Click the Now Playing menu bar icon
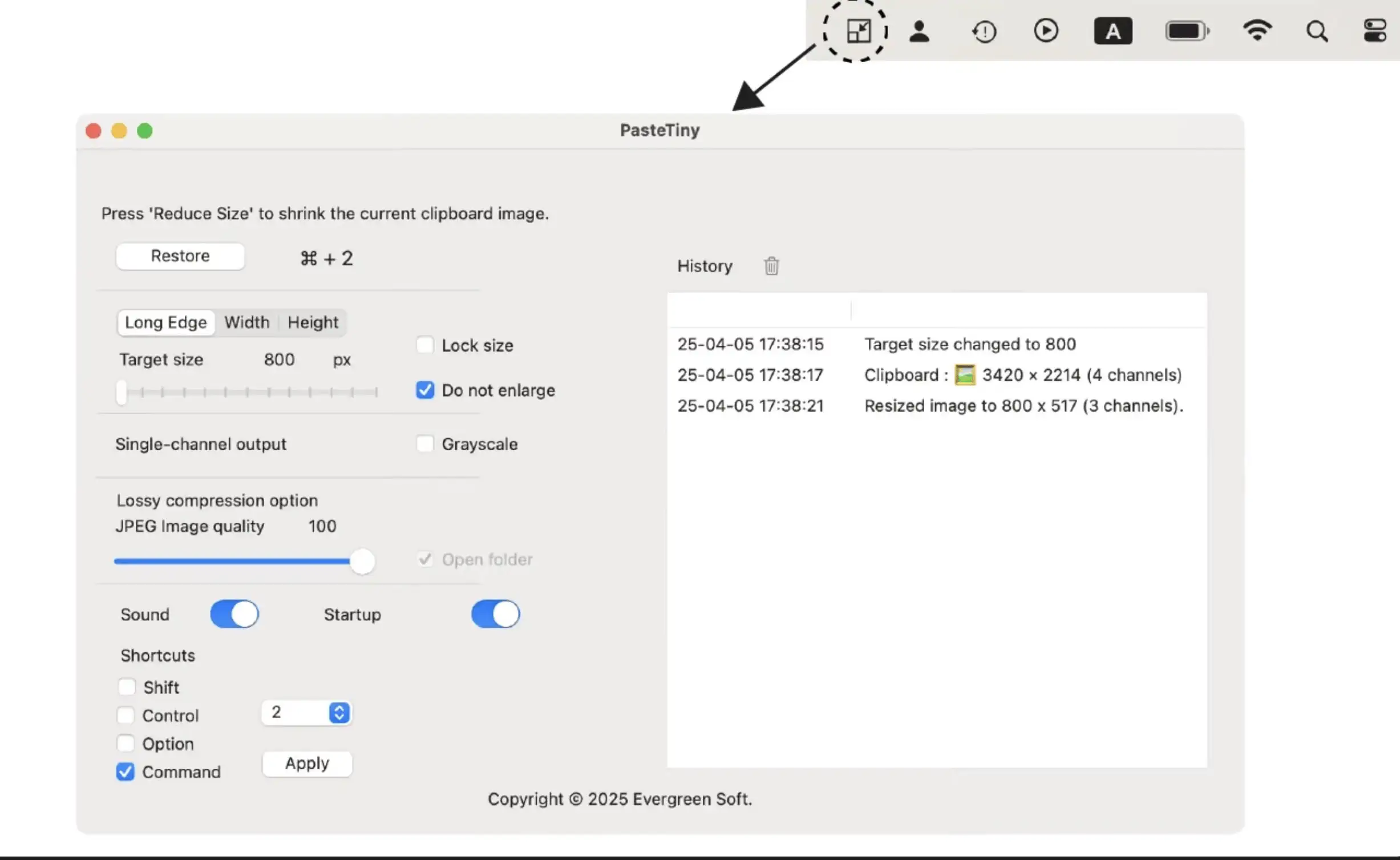The height and width of the screenshot is (860, 1400). pyautogui.click(x=1046, y=30)
